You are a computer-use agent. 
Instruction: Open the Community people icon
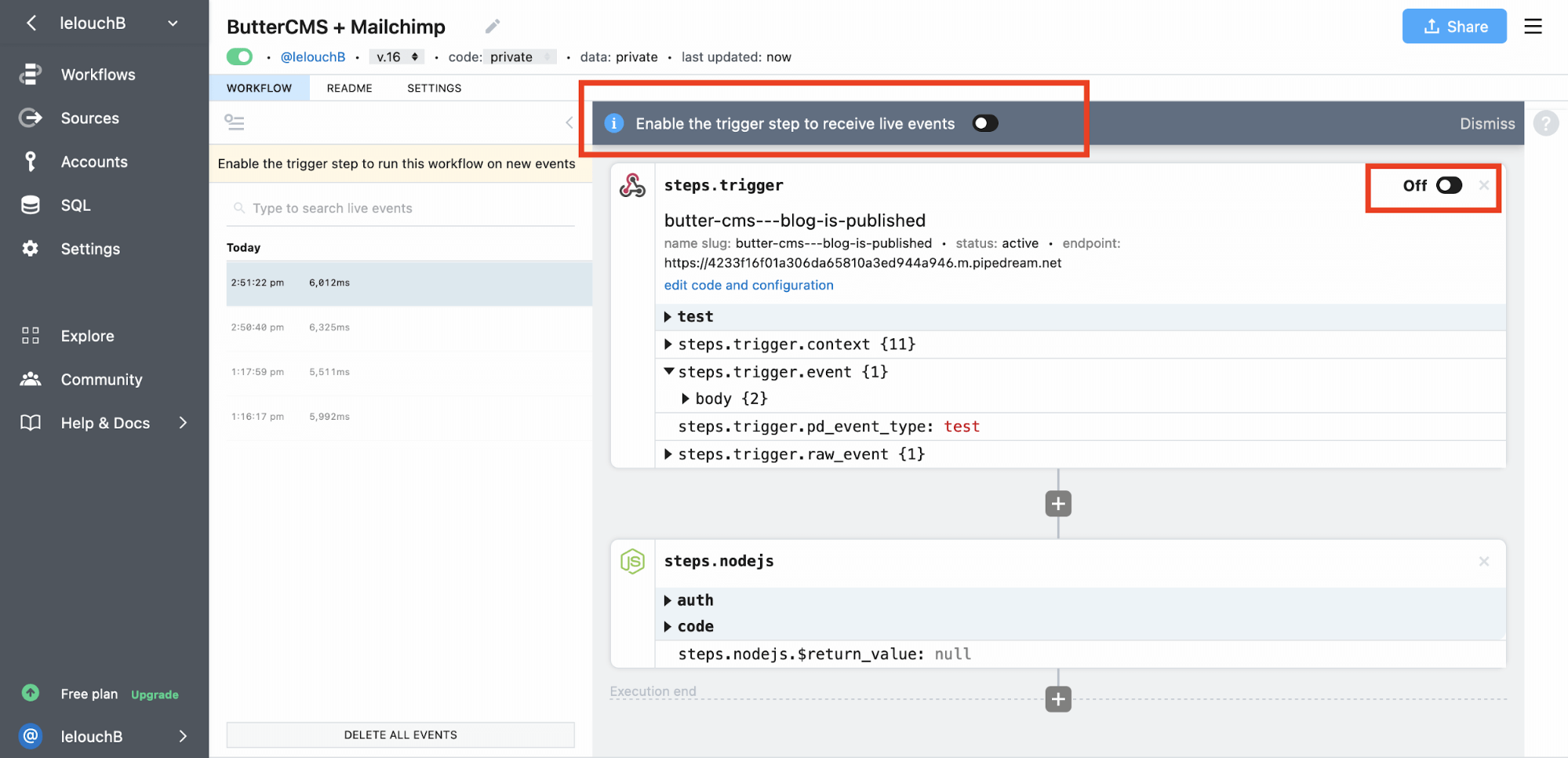[x=31, y=379]
